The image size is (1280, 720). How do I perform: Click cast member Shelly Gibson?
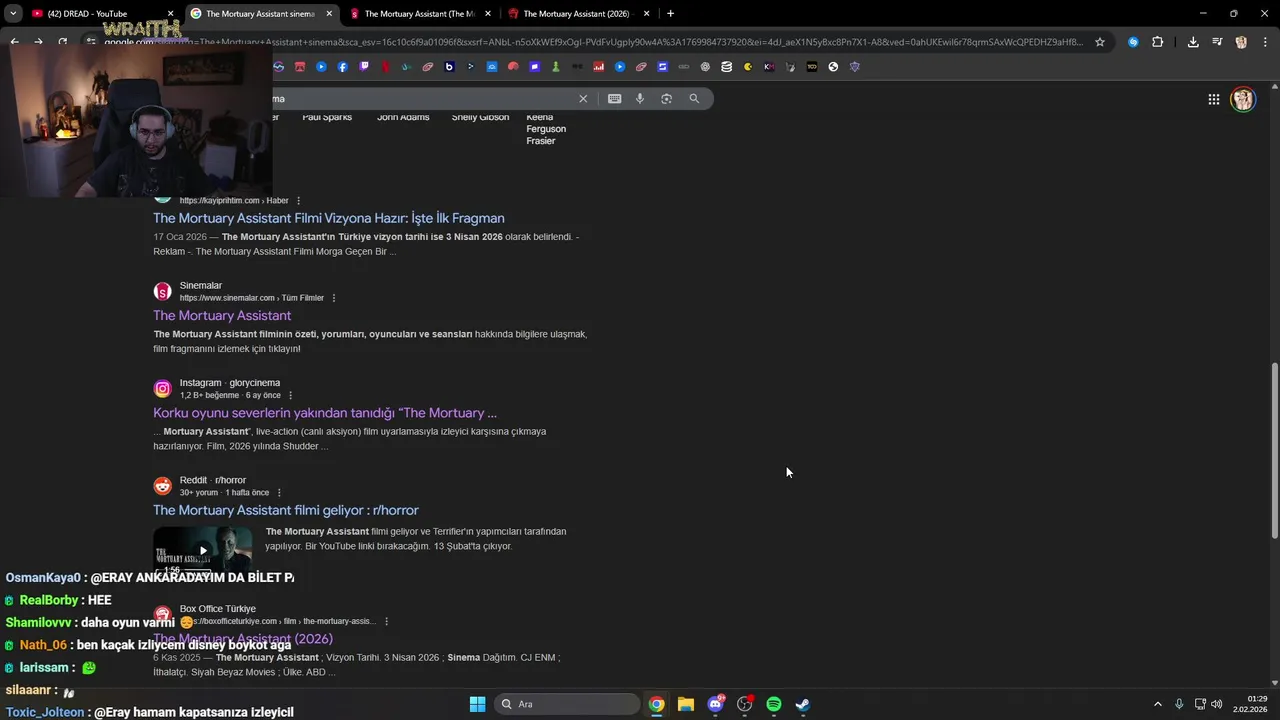click(x=480, y=117)
